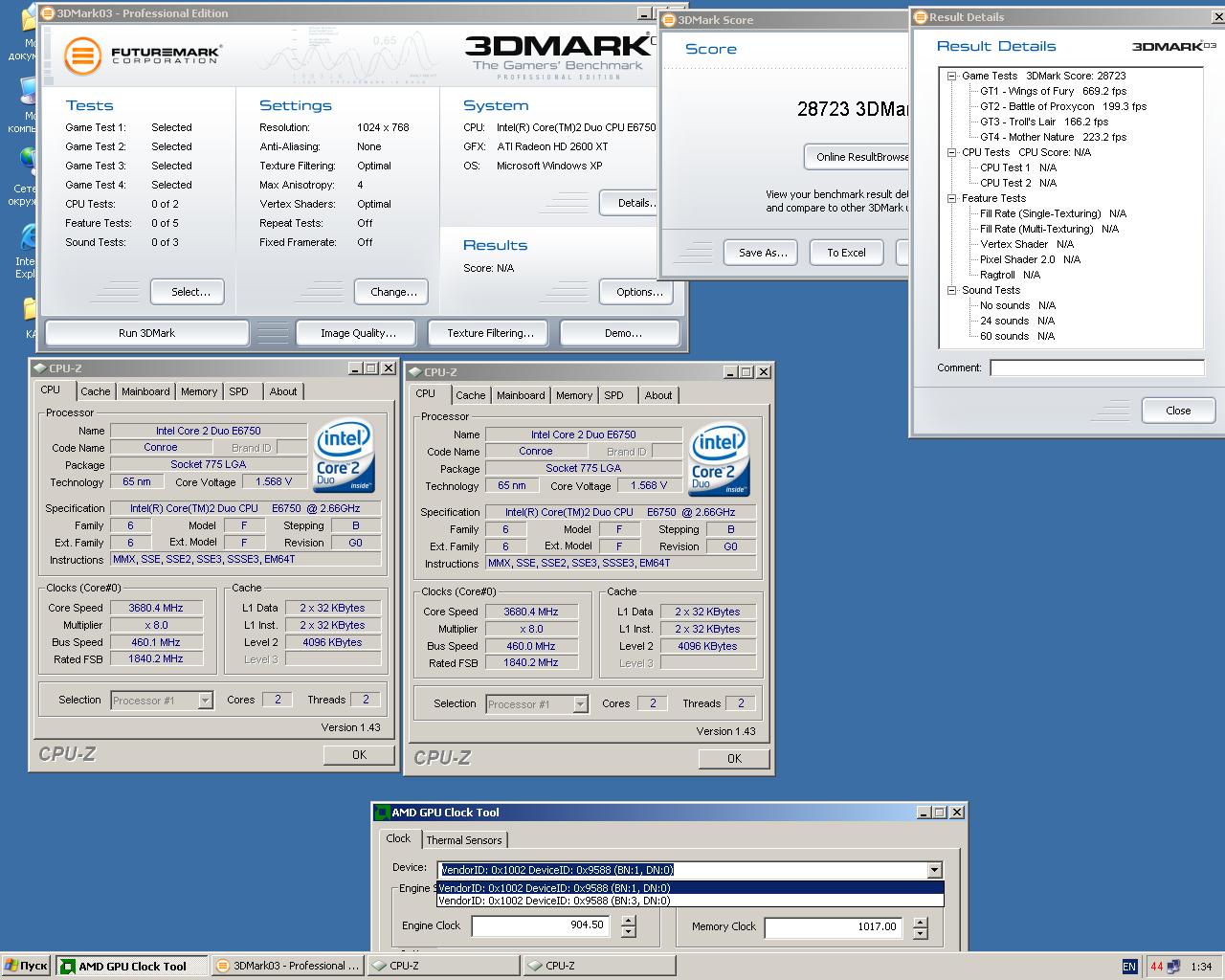Click Save As... in the 3DMark Score window

tap(763, 253)
